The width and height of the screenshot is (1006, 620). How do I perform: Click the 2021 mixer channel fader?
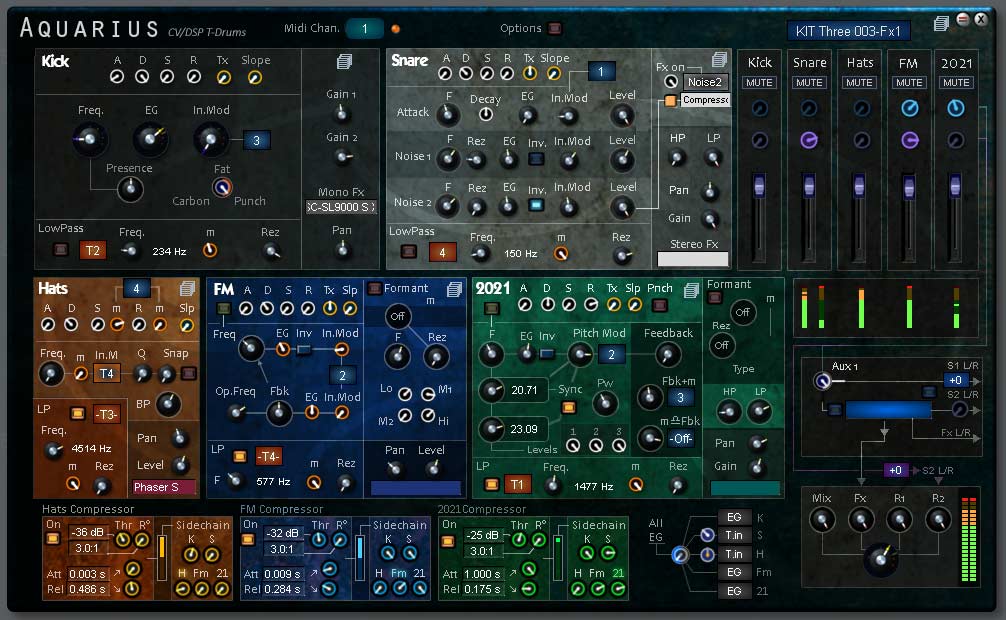point(955,185)
